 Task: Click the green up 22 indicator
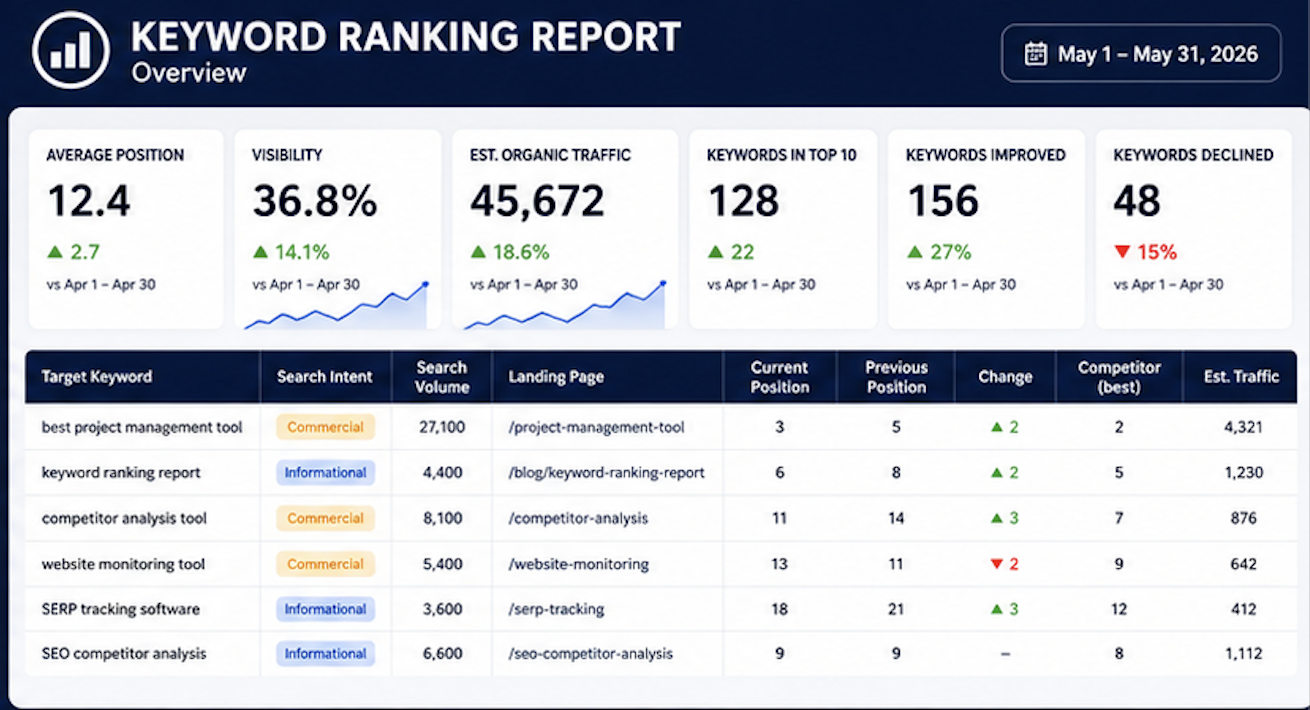tap(731, 252)
